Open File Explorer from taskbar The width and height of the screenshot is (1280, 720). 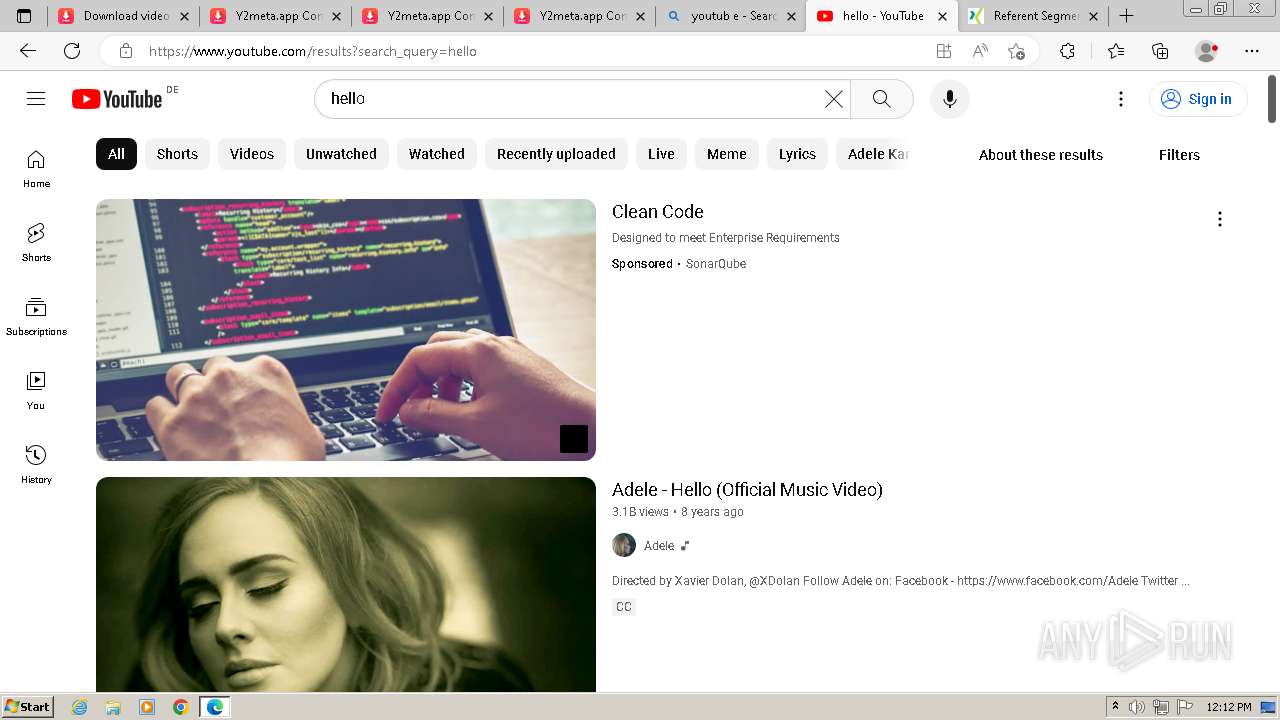(x=113, y=707)
